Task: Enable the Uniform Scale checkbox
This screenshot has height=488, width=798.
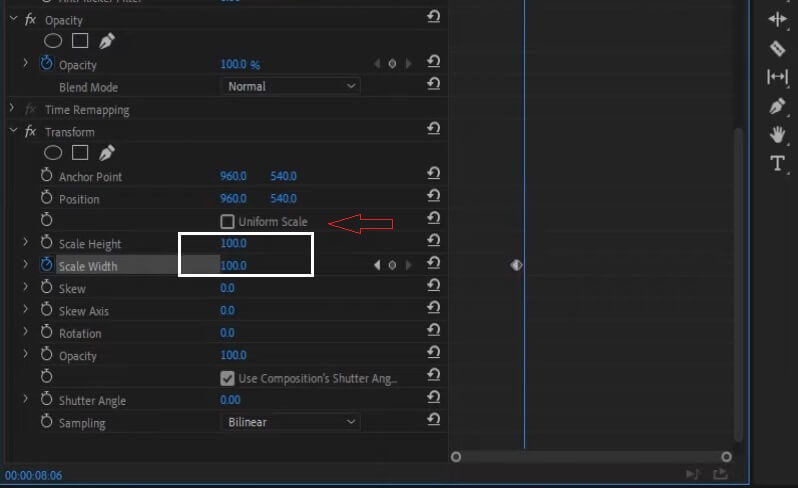Action: (228, 221)
